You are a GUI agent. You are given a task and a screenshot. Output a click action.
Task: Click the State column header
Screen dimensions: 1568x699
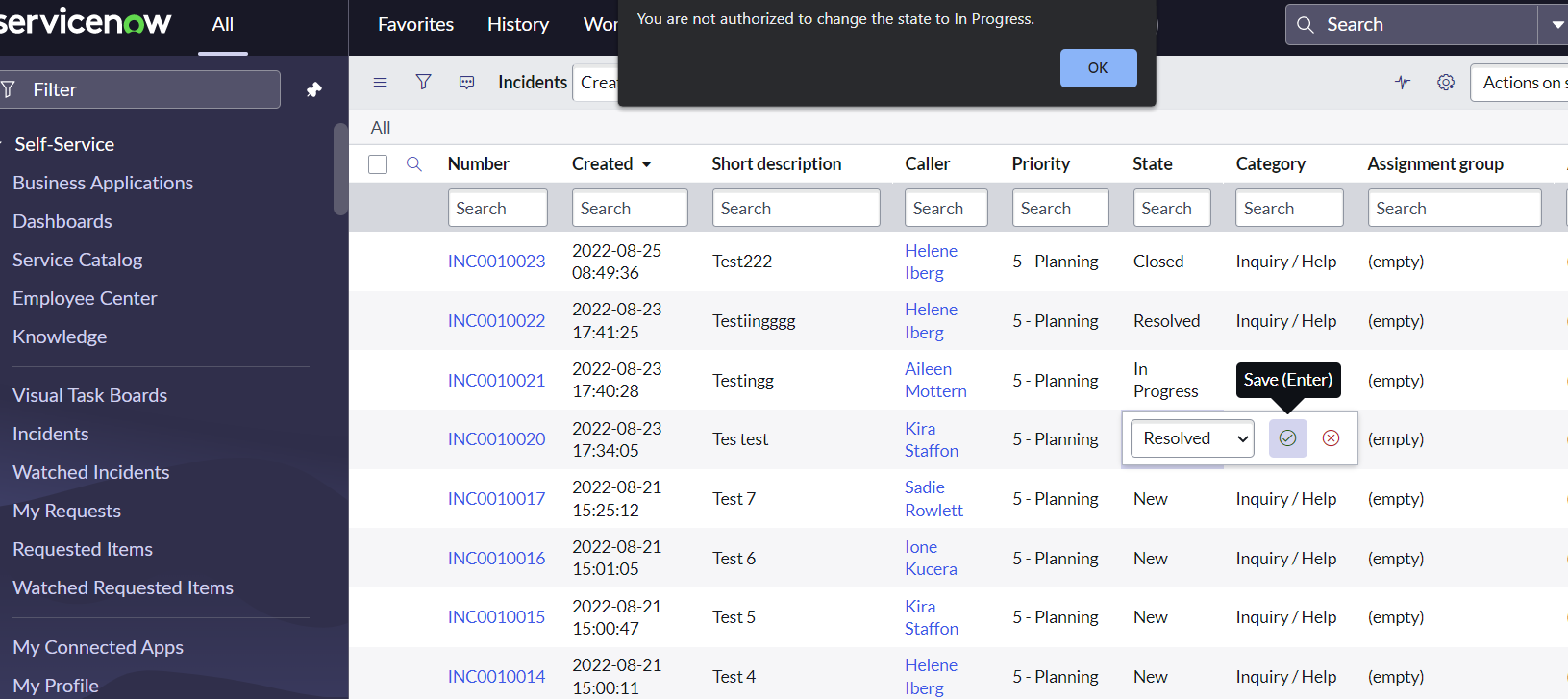click(1152, 164)
